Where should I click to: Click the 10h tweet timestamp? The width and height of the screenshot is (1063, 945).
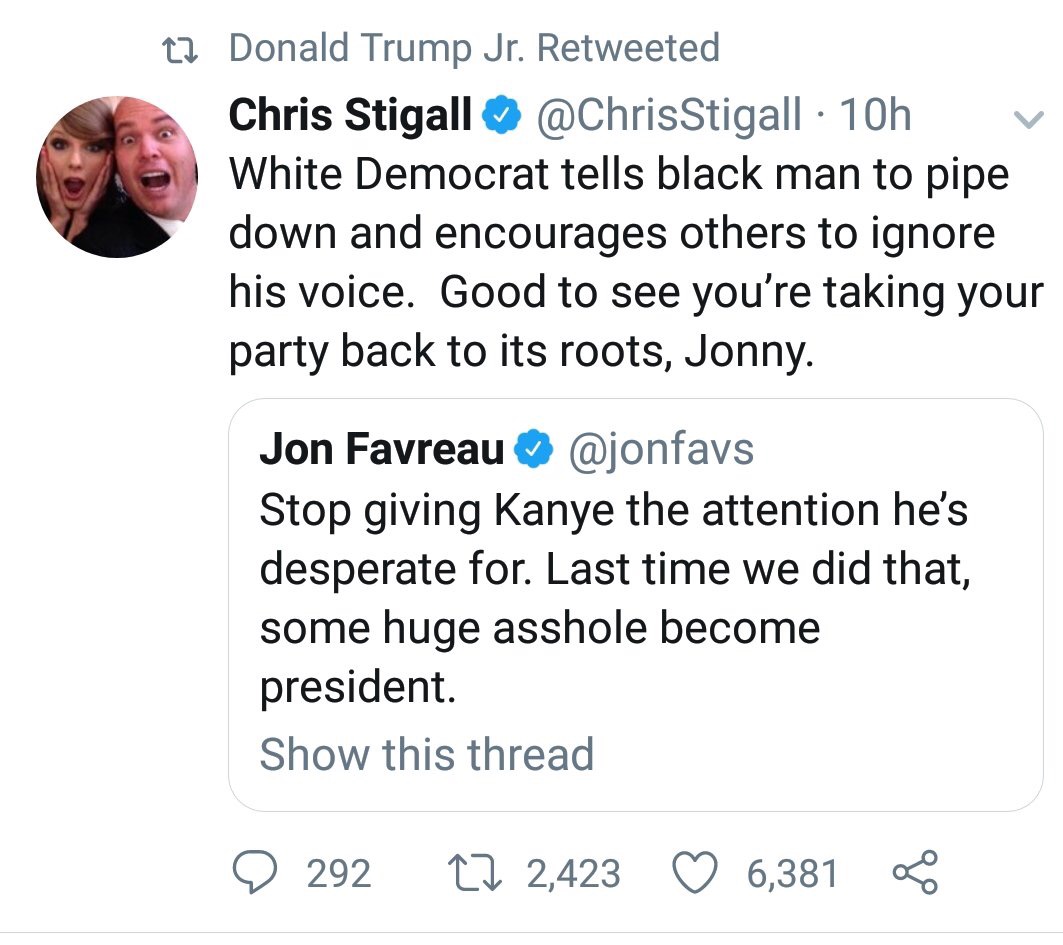click(876, 118)
